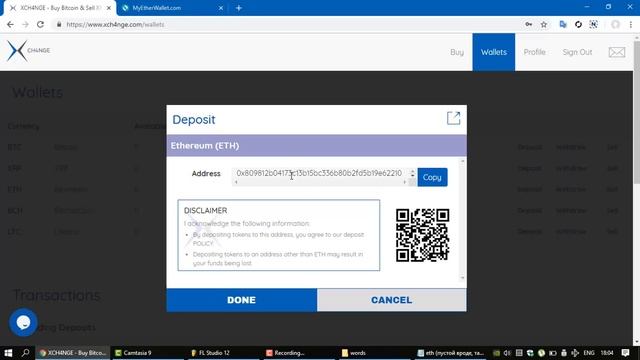The height and width of the screenshot is (360, 640).
Task: Reload the current page
Action: coord(40,24)
